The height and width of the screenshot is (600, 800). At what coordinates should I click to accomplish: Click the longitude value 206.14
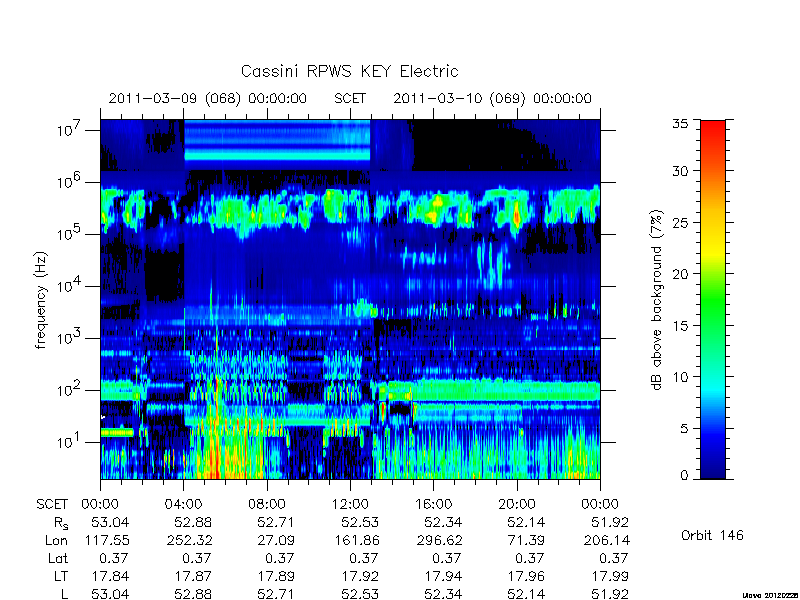606,540
